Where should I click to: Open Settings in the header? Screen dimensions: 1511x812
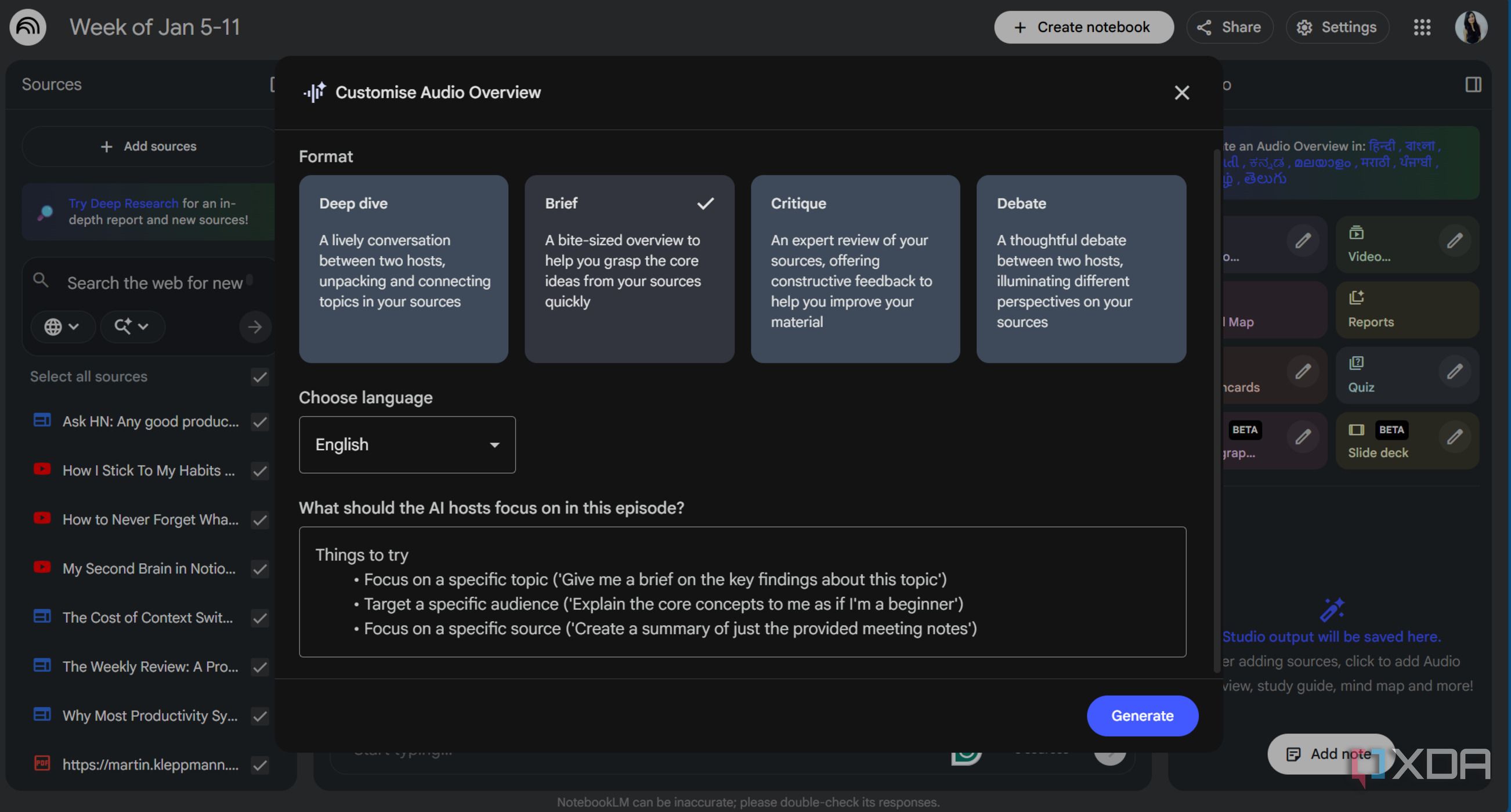coord(1338,27)
